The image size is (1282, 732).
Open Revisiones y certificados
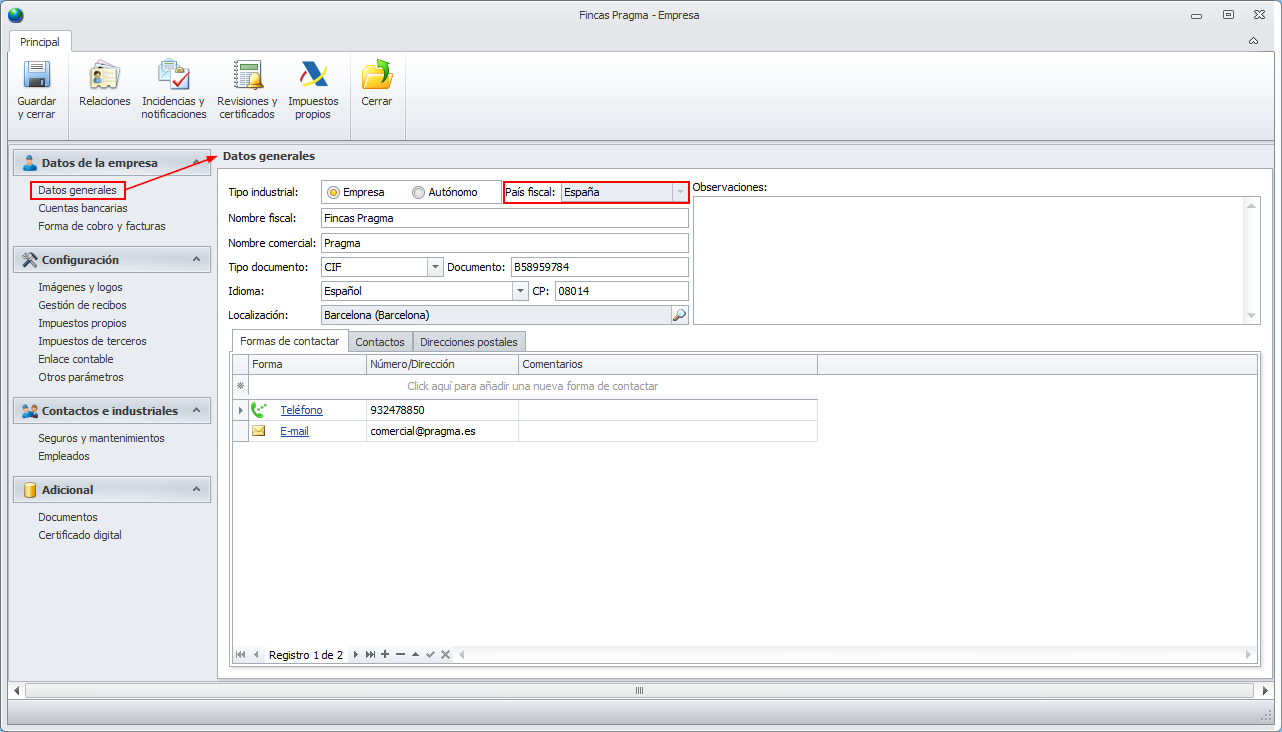coord(247,90)
